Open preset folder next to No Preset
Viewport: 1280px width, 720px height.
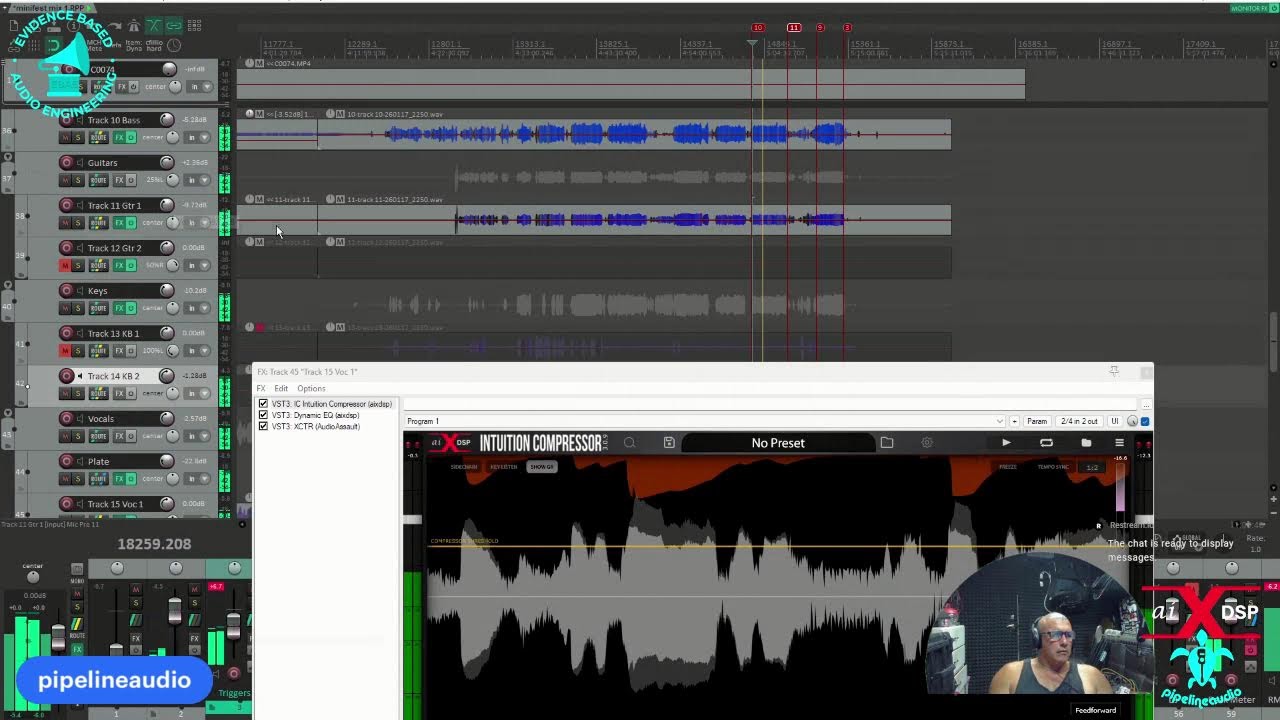[887, 442]
